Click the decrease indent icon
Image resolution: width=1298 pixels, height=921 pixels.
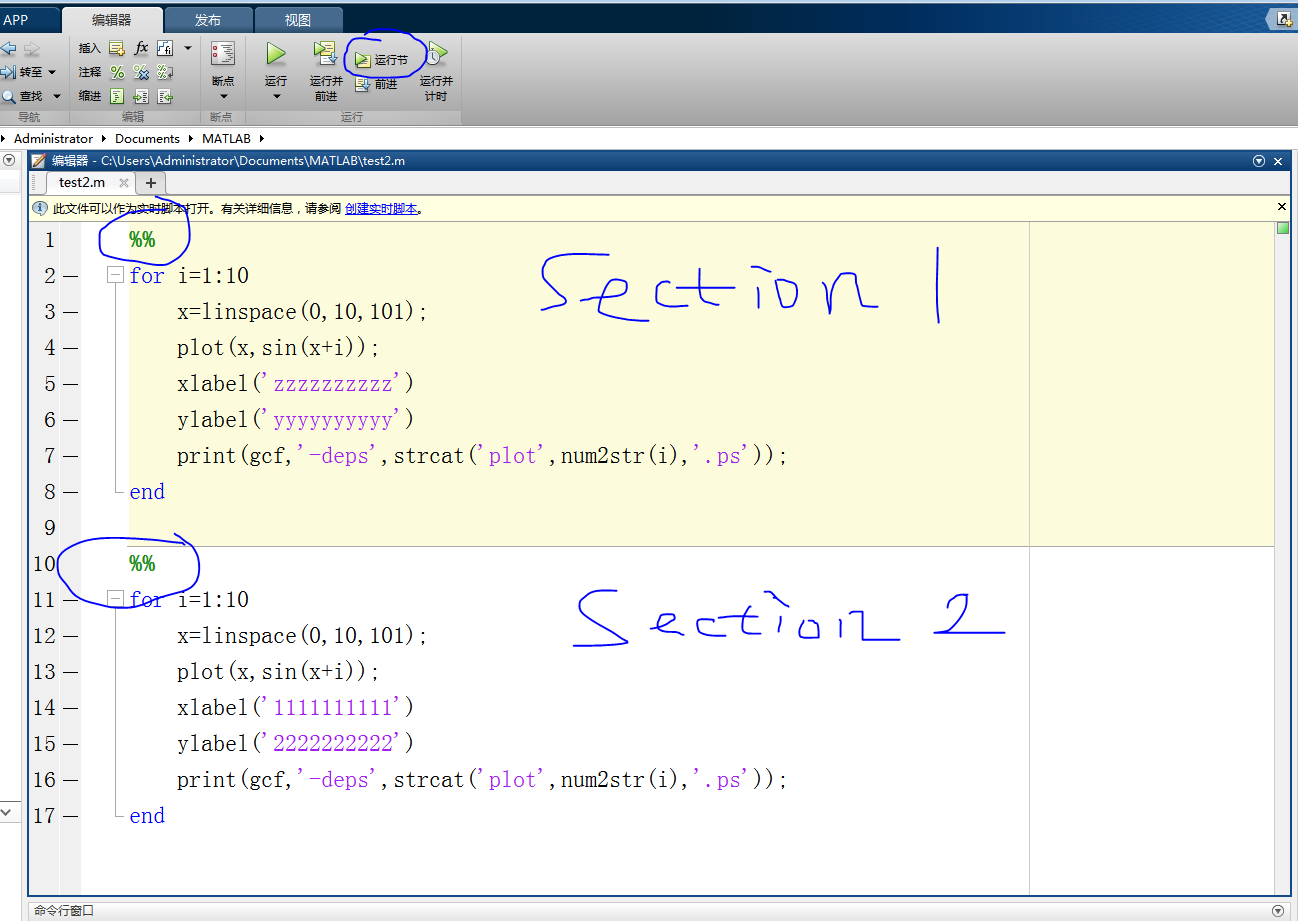pos(165,96)
